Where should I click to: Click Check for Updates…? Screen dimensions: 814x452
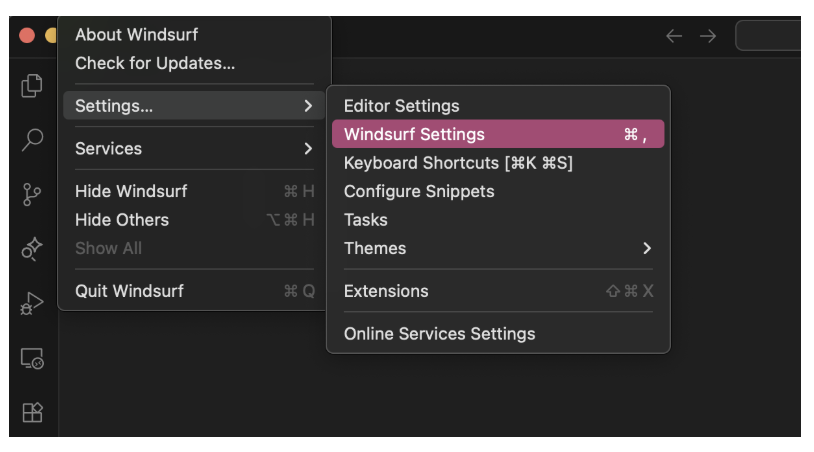(x=155, y=63)
